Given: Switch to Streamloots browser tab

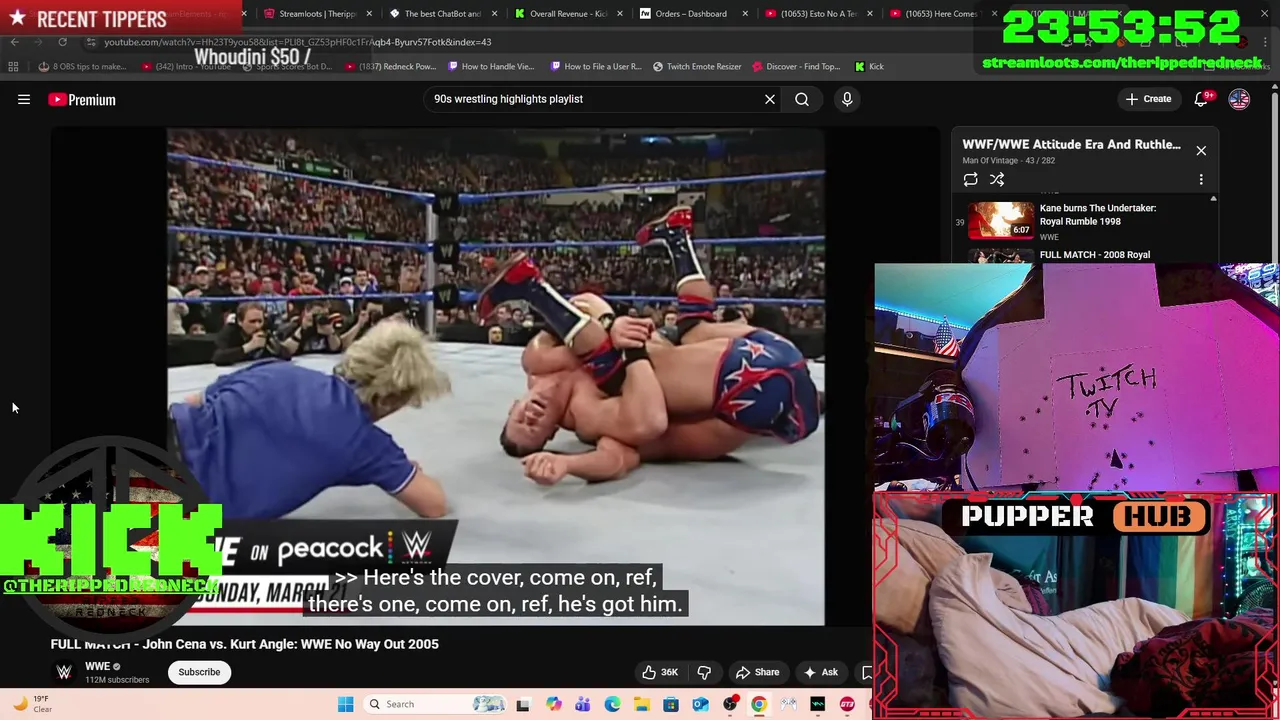Looking at the screenshot, I should 317,14.
